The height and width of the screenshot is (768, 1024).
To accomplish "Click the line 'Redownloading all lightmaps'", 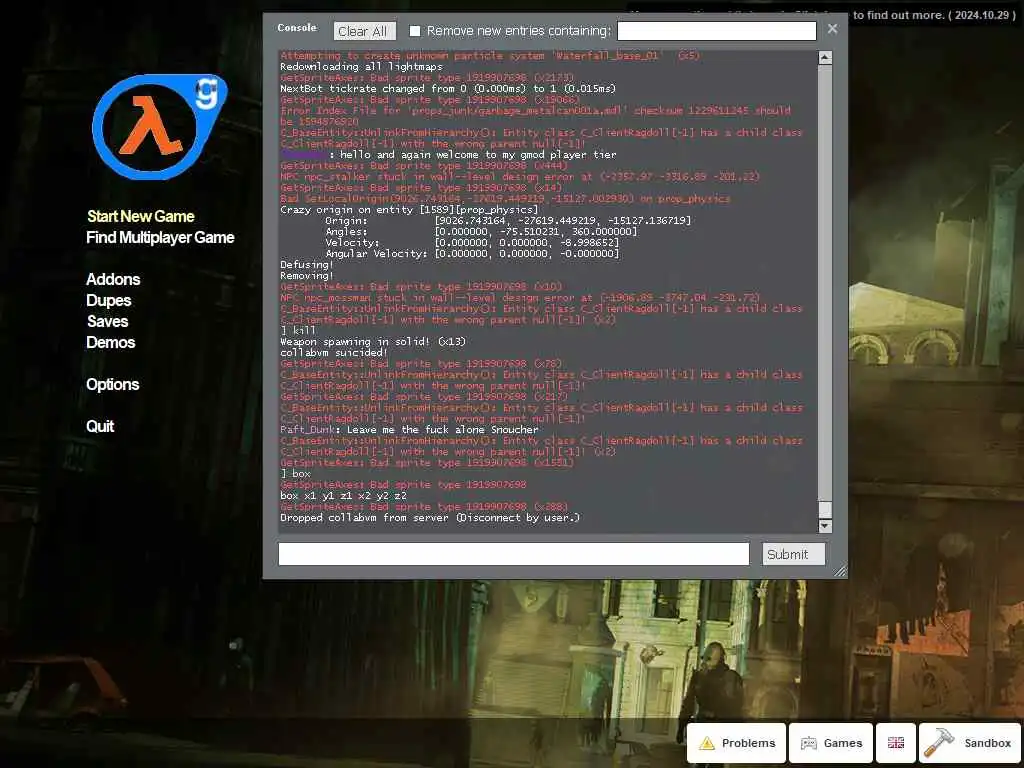I will coord(361,67).
